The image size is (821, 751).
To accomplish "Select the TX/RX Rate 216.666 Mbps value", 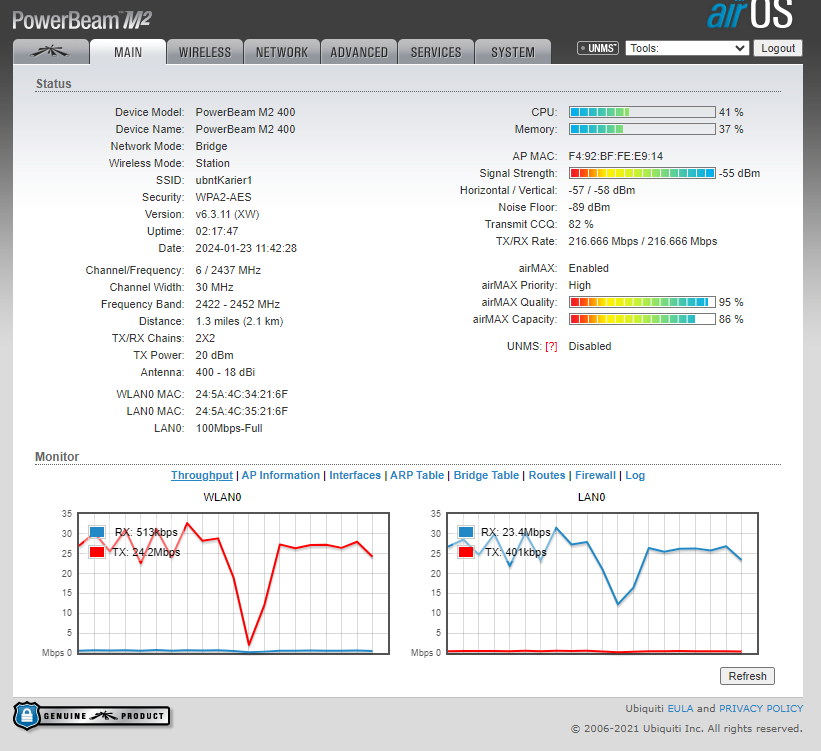I will coord(643,241).
